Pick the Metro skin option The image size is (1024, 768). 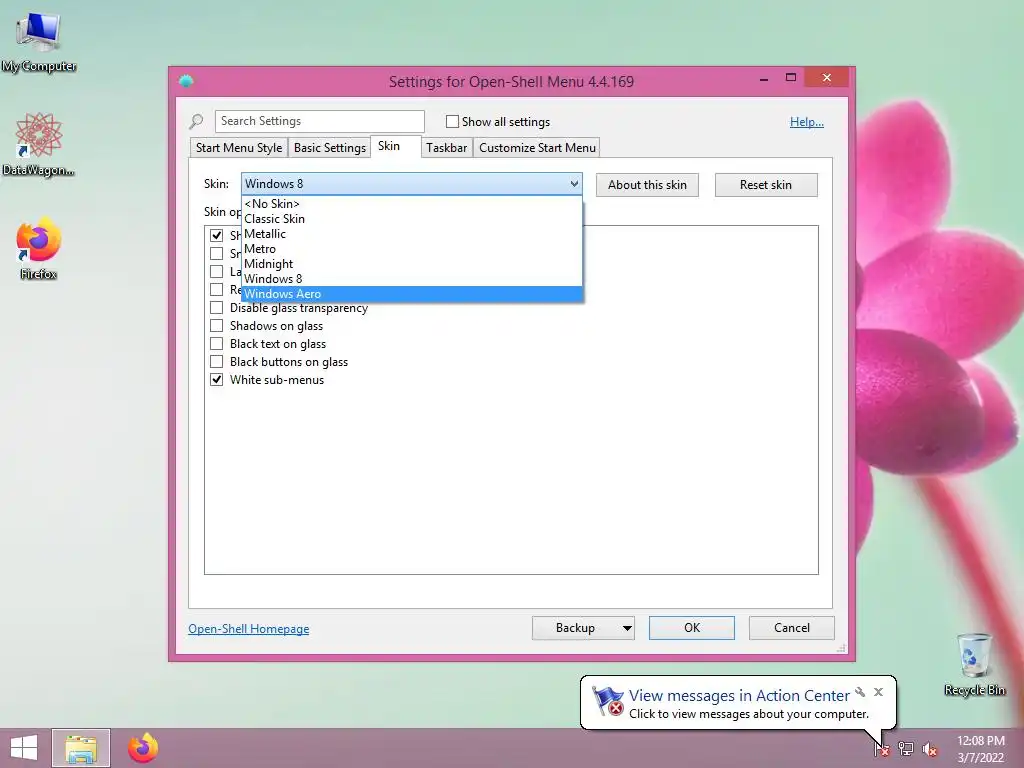point(411,249)
